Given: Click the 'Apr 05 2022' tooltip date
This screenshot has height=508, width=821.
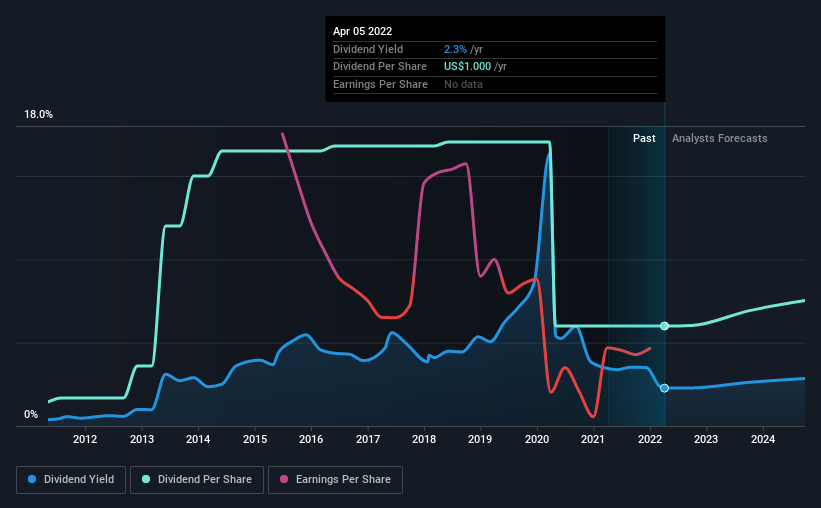Looking at the screenshot, I should tap(362, 31).
